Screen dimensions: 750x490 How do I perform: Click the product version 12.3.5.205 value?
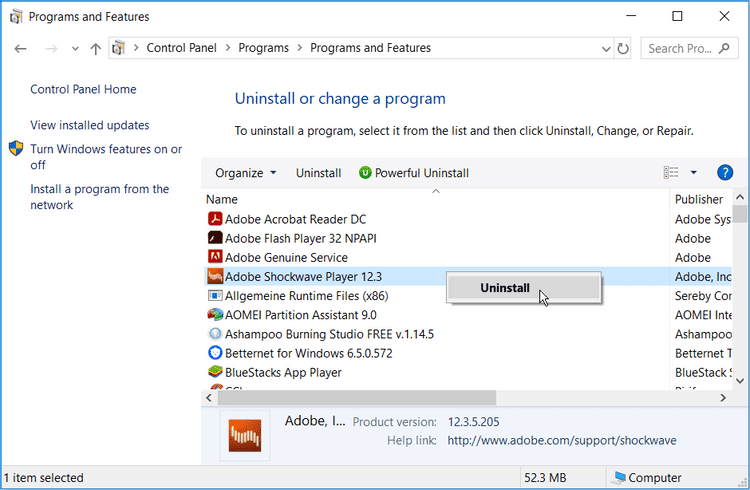(474, 422)
